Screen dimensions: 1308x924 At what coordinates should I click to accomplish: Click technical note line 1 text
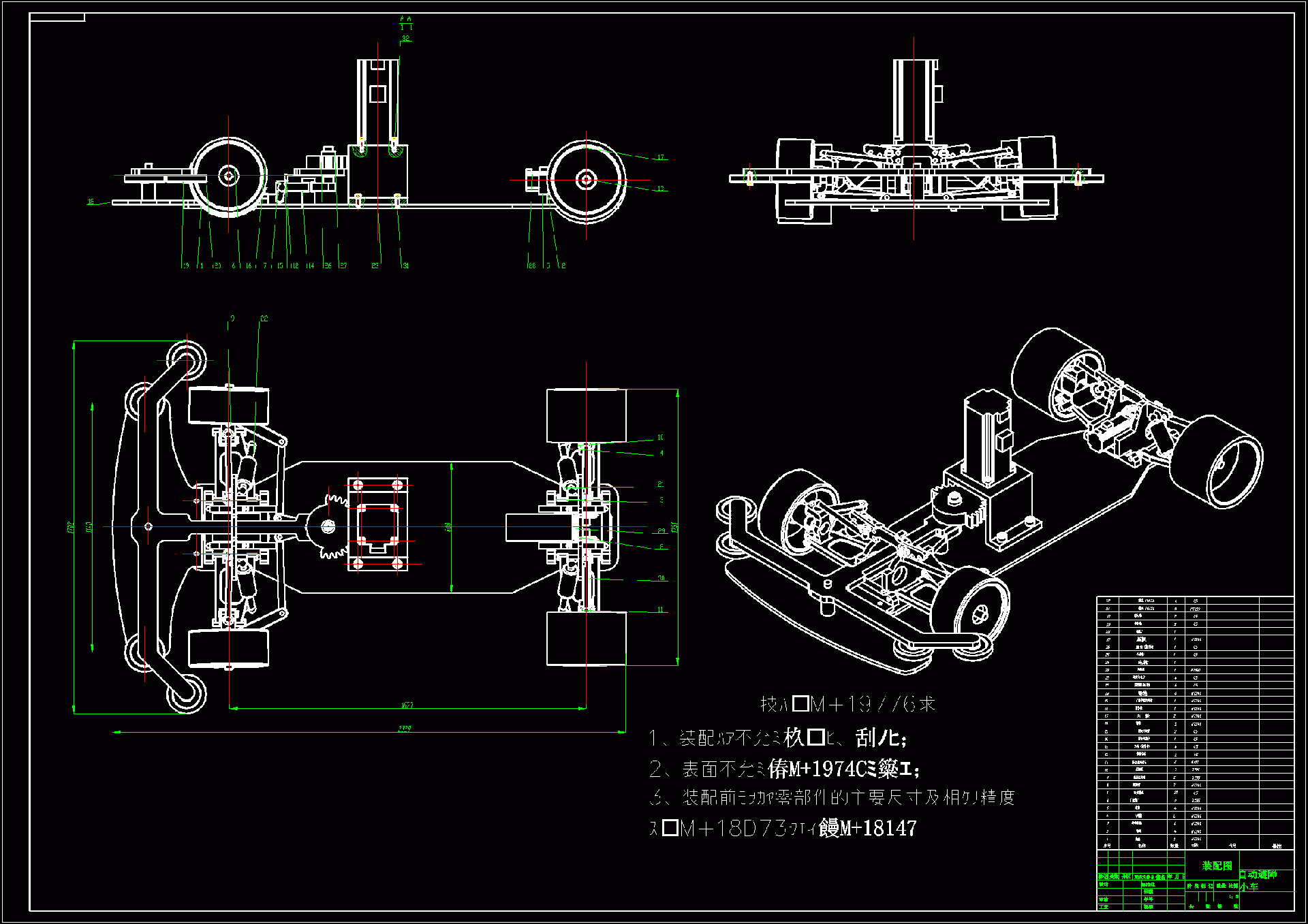777,737
